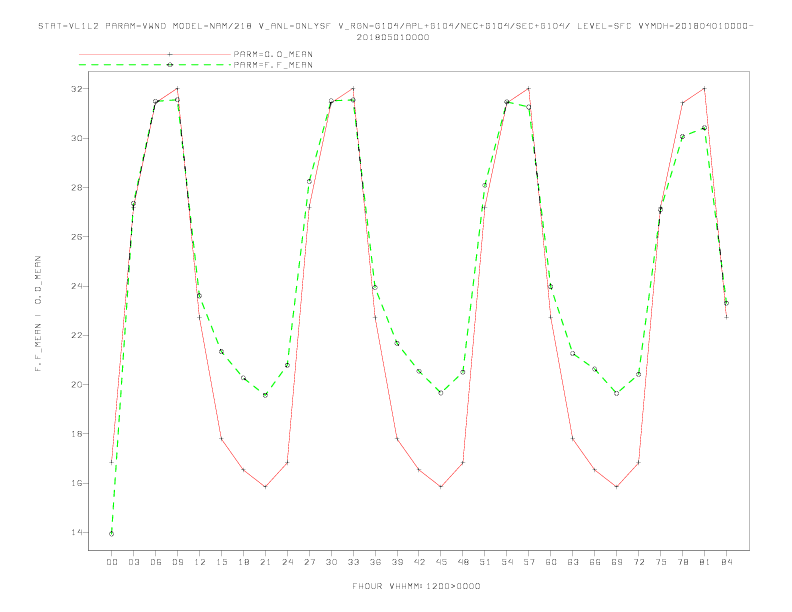792x612 pixels.
Task: Select green F.F_MEAN circle marker at hour 69
Action: [x=617, y=393]
